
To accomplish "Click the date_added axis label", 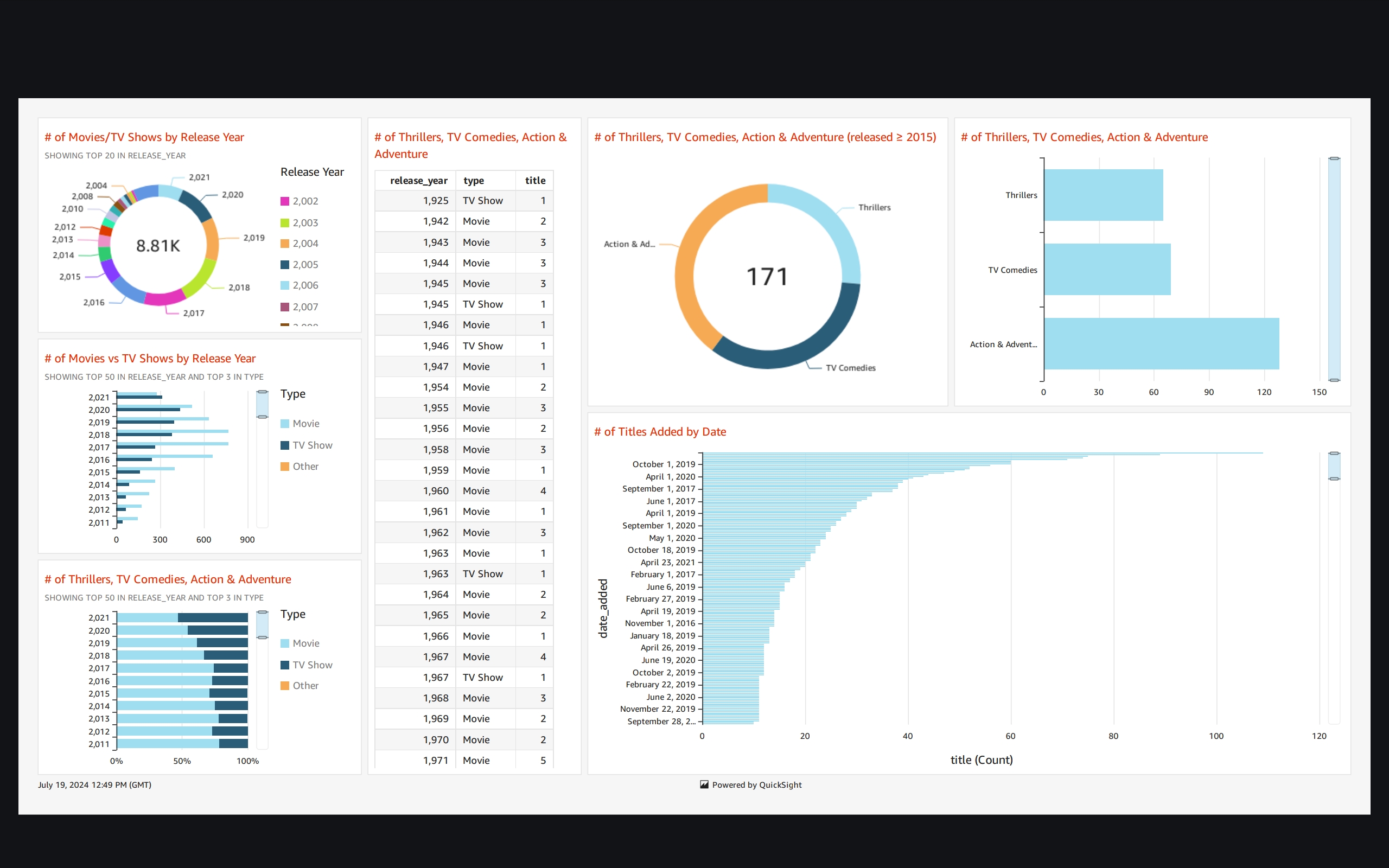I will [x=603, y=608].
